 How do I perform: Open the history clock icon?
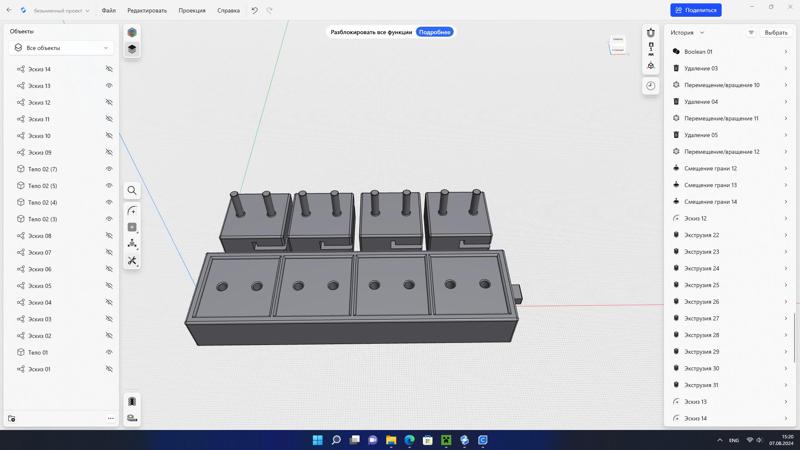(651, 86)
